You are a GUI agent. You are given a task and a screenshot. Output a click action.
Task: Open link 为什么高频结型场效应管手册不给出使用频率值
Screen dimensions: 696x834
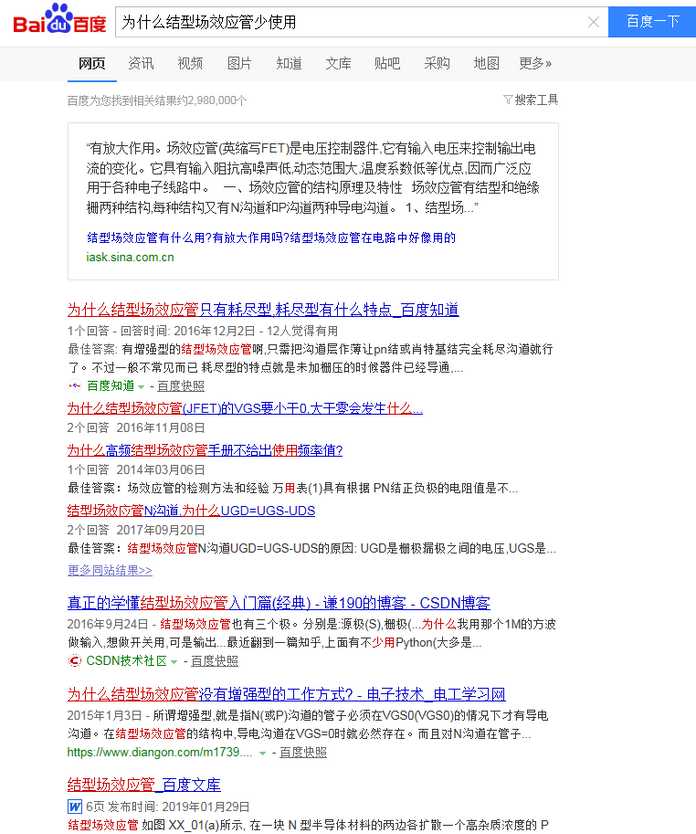click(205, 450)
